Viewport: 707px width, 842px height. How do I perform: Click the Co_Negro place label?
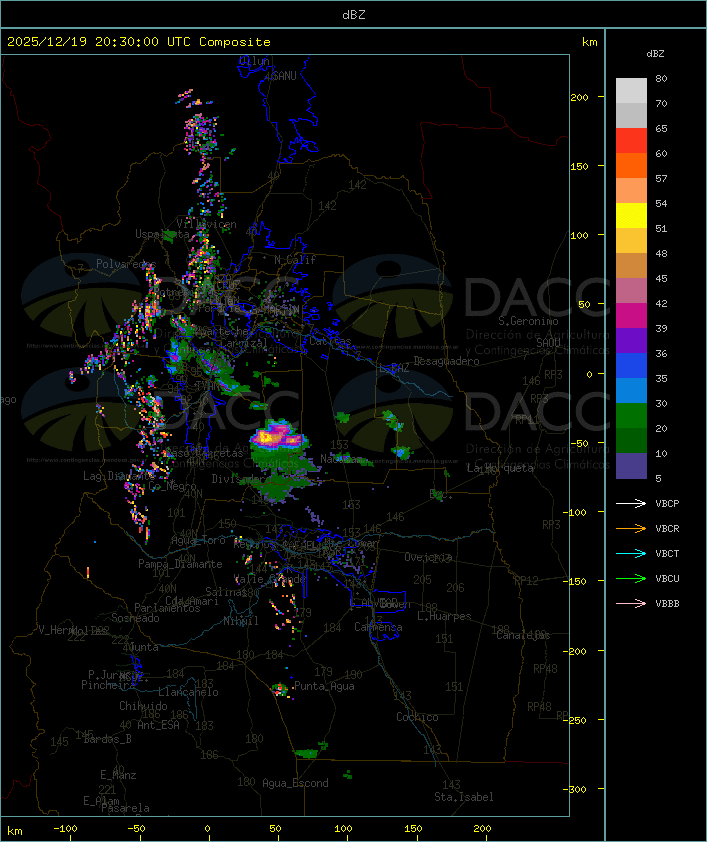point(172,486)
